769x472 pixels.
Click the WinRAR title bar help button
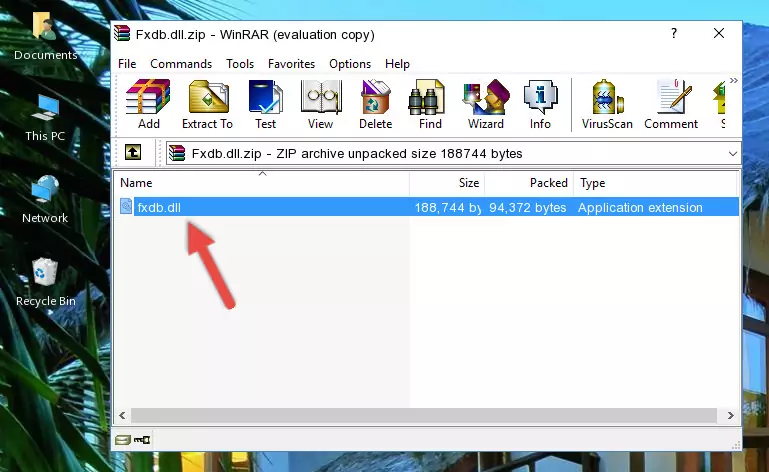click(674, 33)
